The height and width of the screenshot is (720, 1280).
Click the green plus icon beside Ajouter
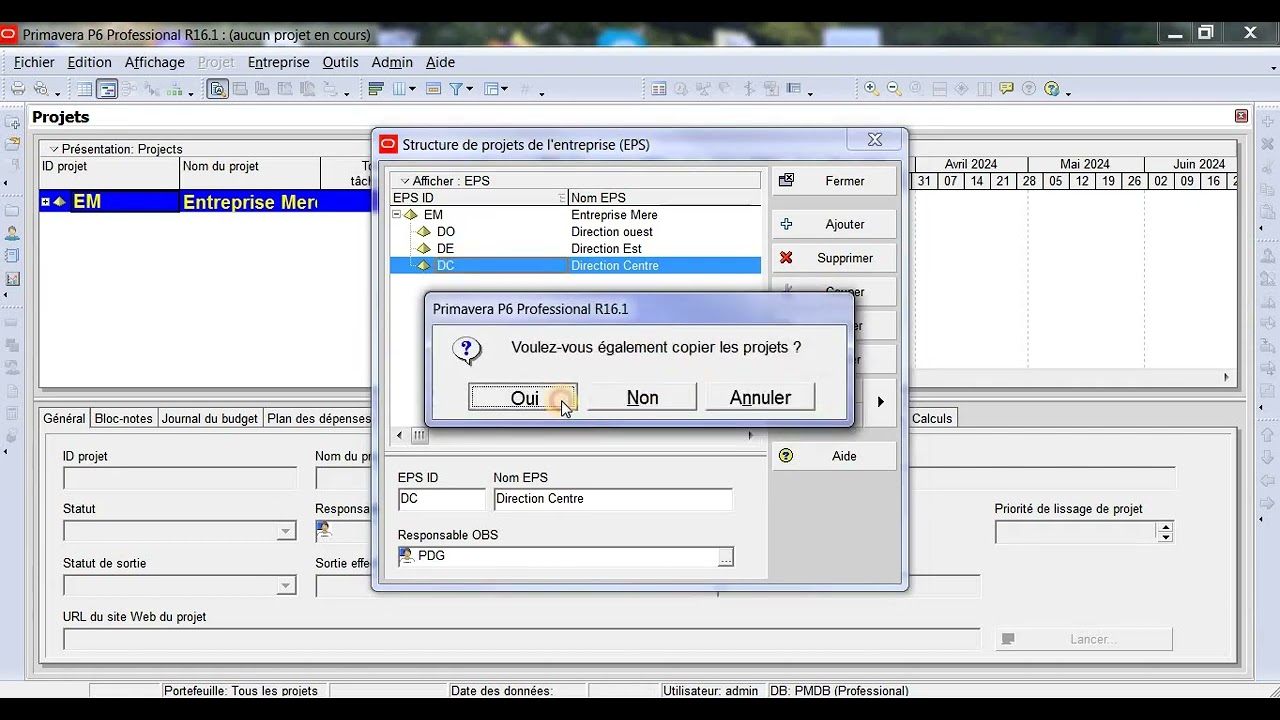[786, 224]
